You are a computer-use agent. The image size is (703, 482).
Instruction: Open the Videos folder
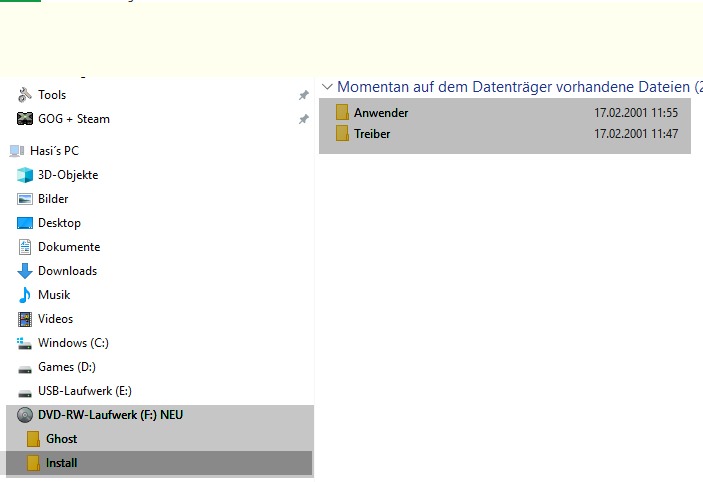coord(56,319)
